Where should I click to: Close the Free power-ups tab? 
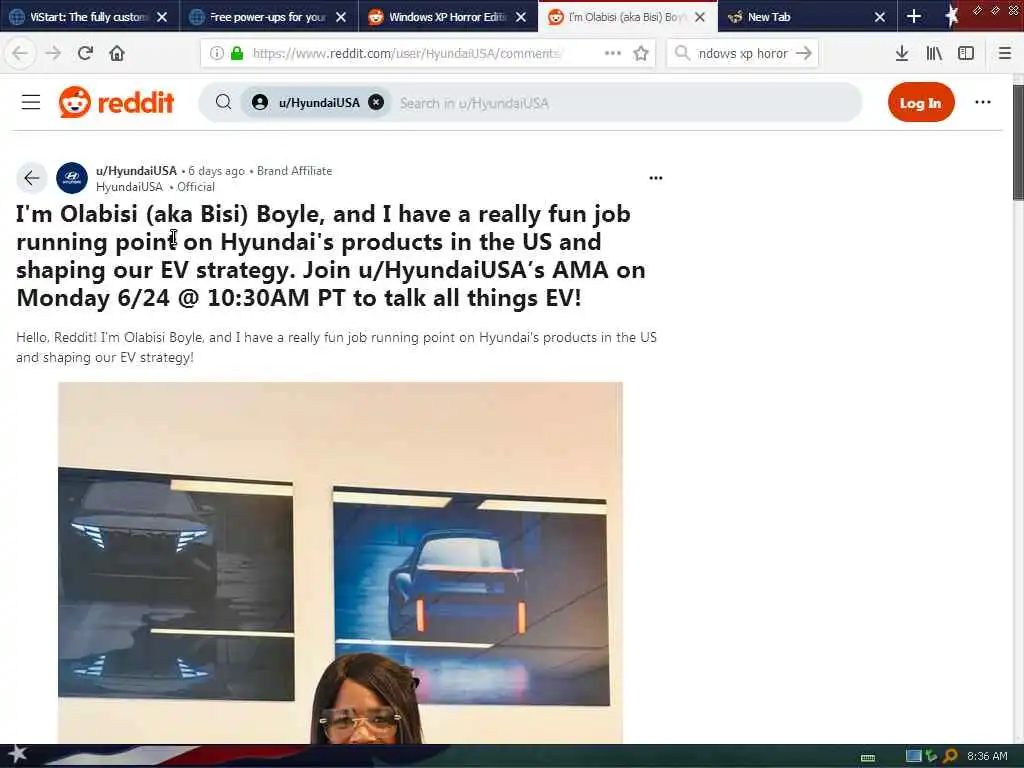[x=341, y=17]
